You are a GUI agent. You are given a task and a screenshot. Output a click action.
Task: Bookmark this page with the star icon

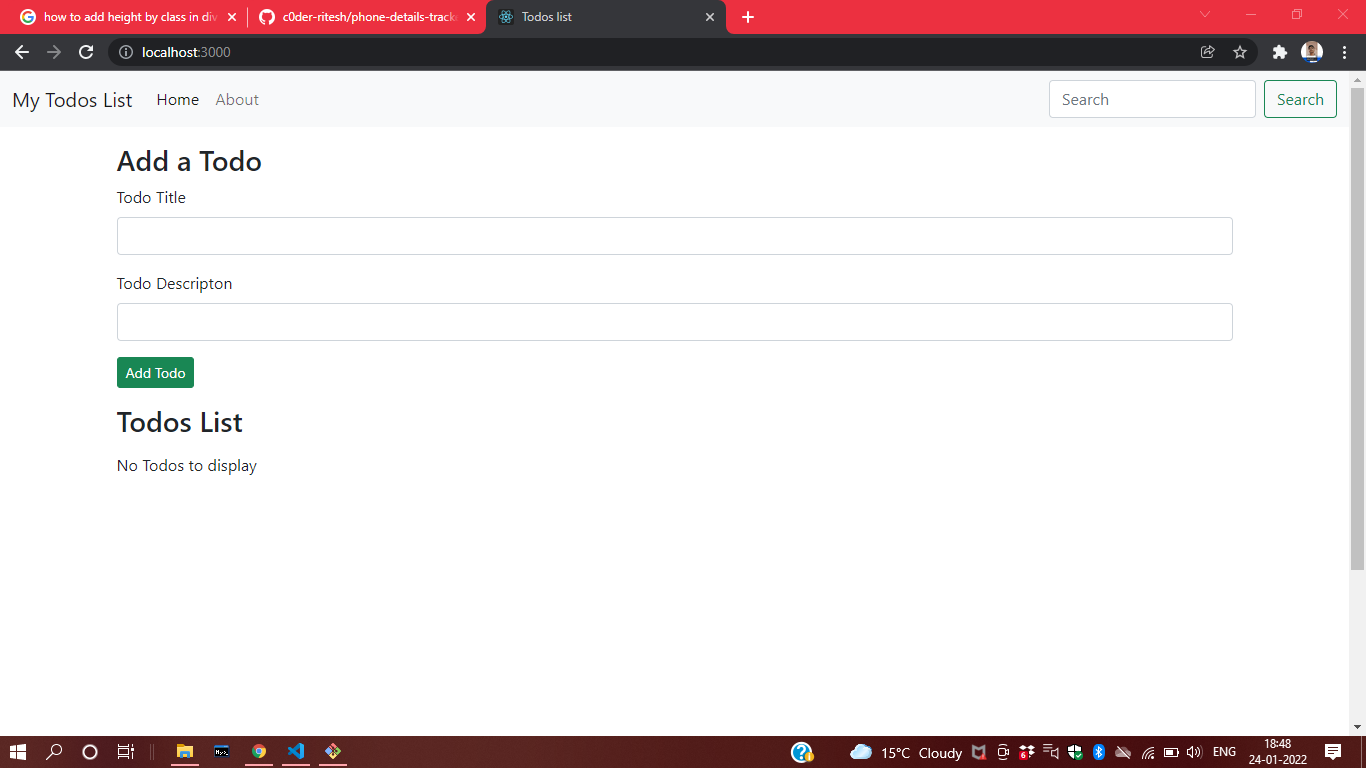pyautogui.click(x=1240, y=52)
